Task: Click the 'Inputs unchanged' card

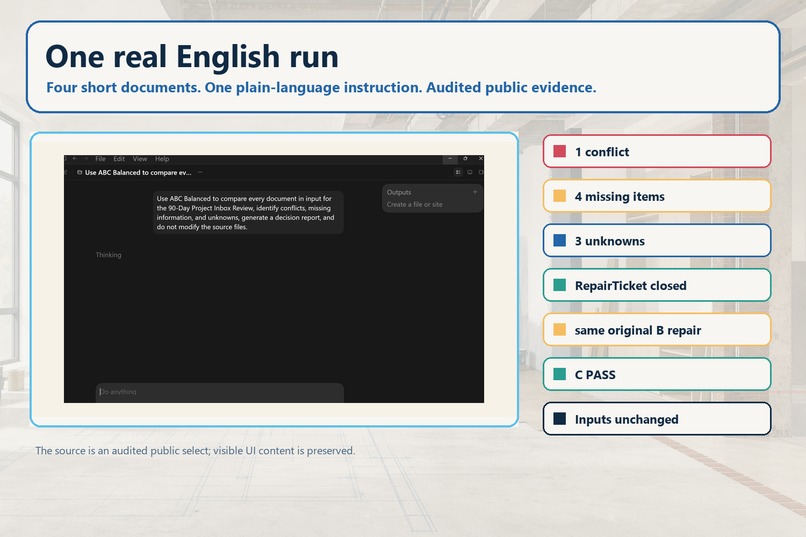Action: pyautogui.click(x=657, y=419)
